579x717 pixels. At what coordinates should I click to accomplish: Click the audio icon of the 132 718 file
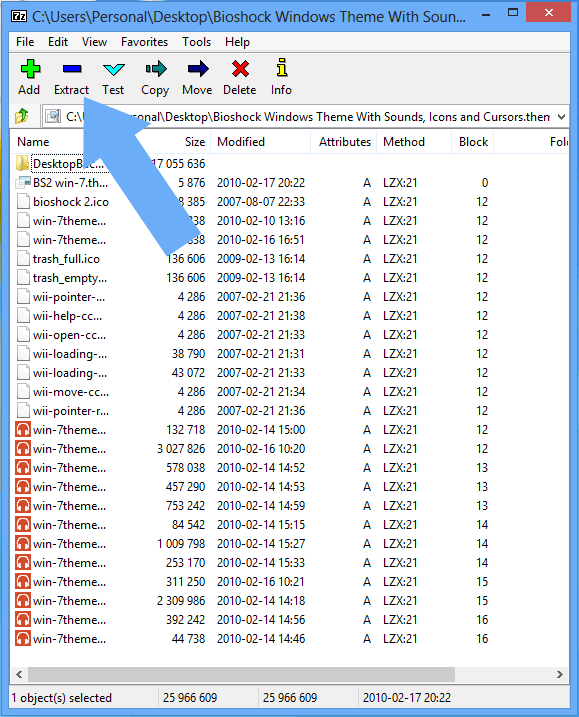tap(23, 430)
